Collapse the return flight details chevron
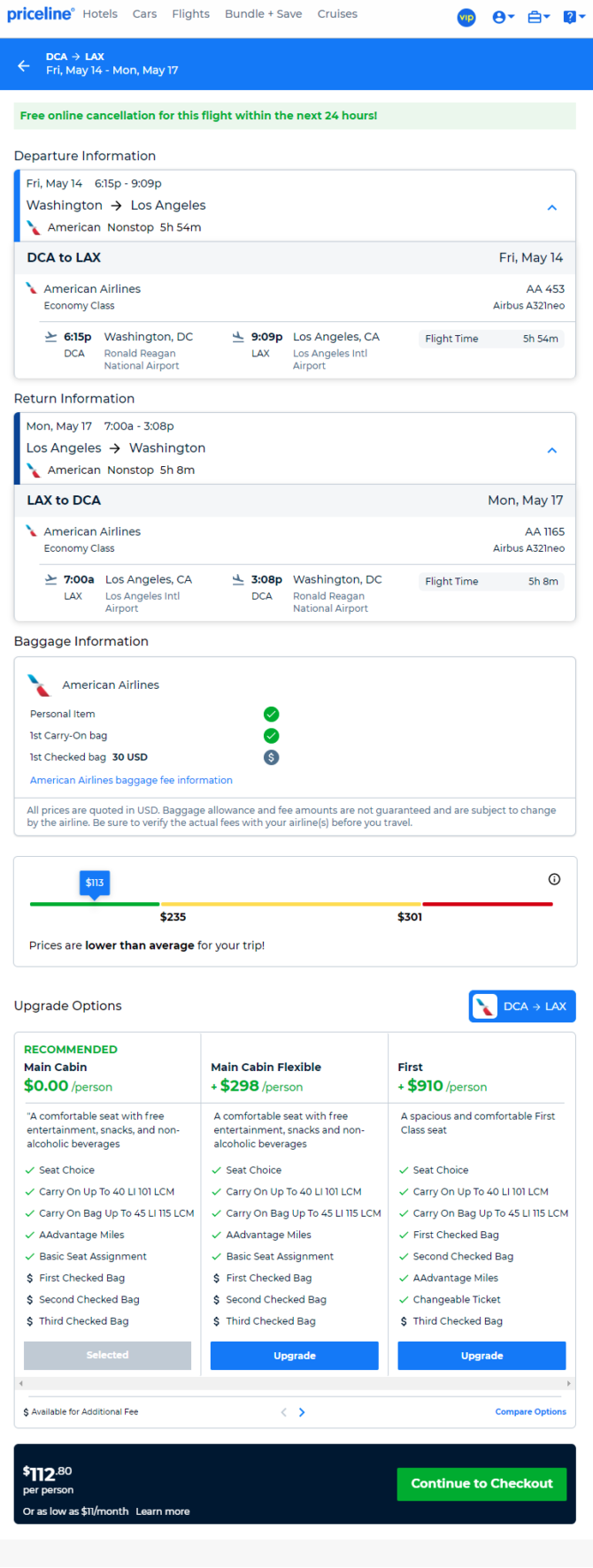 click(551, 450)
